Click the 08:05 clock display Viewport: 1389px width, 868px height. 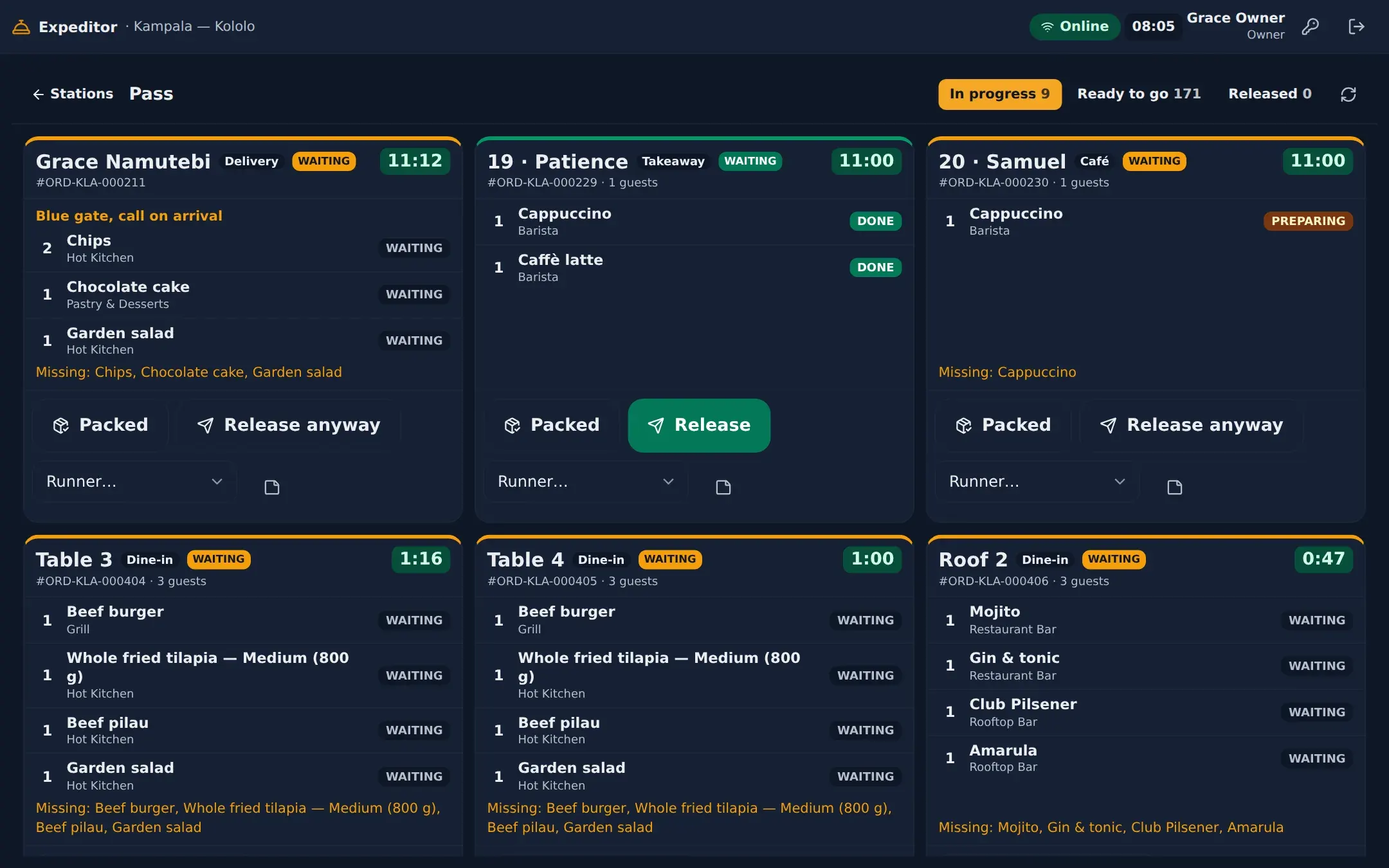tap(1153, 26)
